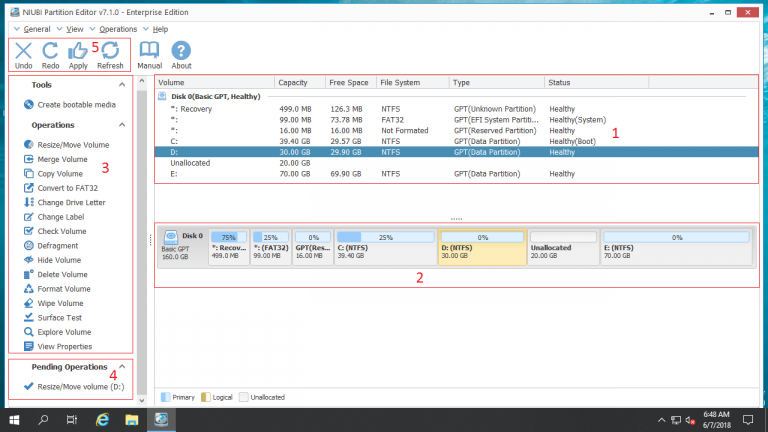Click the Delete Volume icon
This screenshot has height=432, width=768.
tap(29, 274)
